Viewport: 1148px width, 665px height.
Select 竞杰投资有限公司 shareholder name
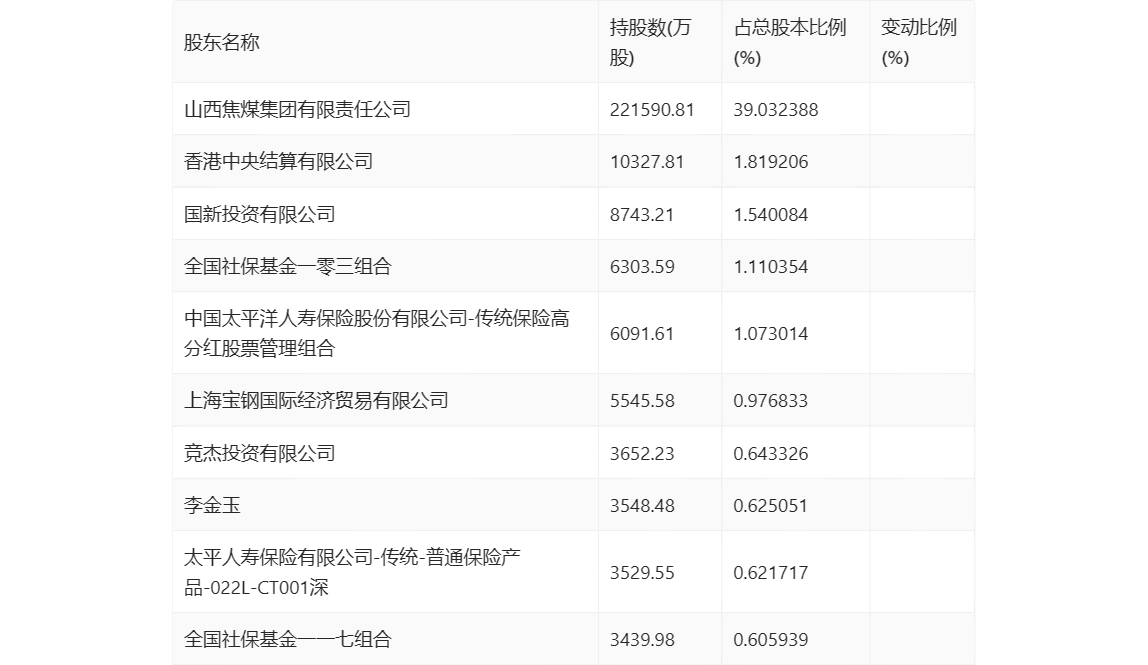(x=260, y=453)
